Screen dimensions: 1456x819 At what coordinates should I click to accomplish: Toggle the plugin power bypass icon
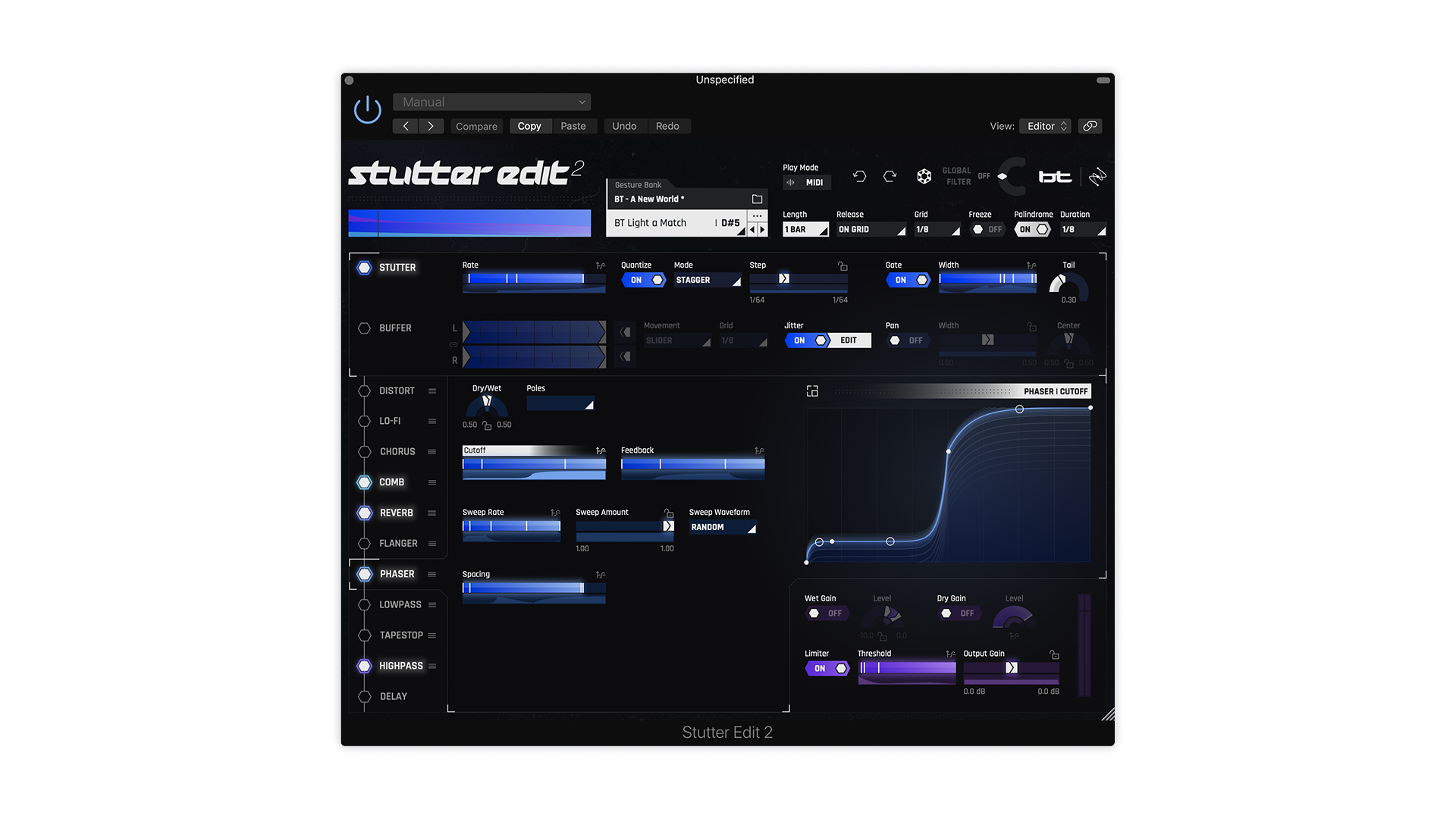[x=368, y=110]
